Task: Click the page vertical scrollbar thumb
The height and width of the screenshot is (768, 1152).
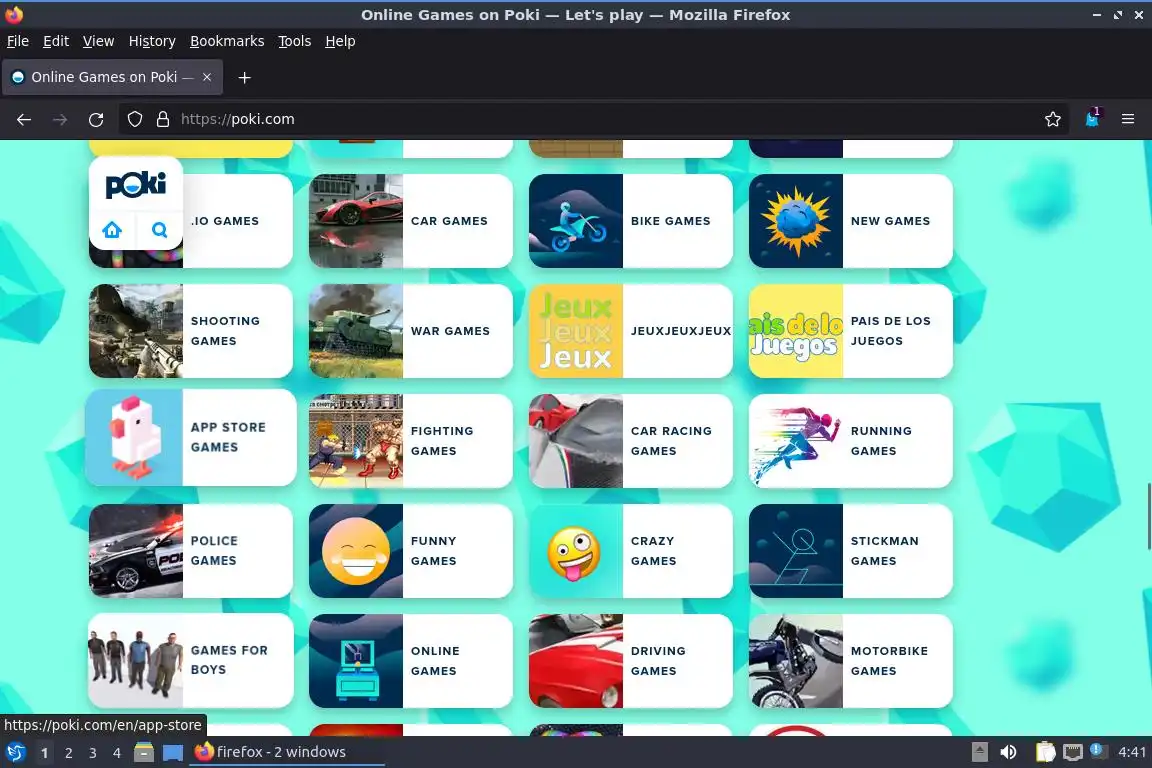Action: (1148, 516)
